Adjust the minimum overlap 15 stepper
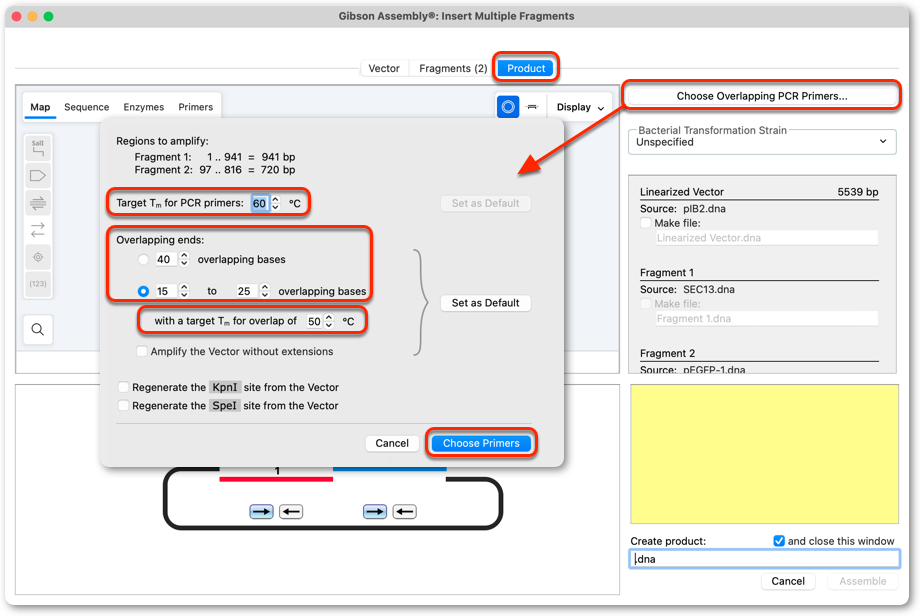Viewport: 920px width, 616px height. click(184, 291)
